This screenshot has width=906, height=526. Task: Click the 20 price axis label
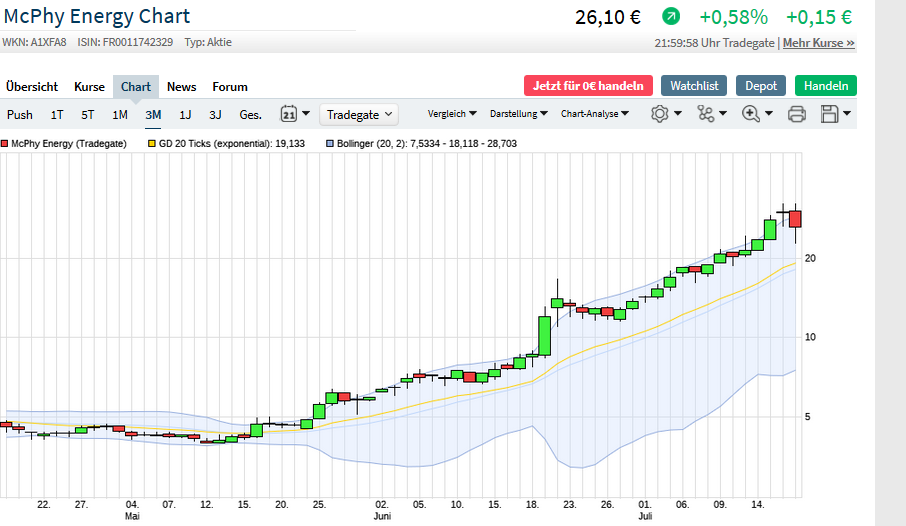[810, 258]
